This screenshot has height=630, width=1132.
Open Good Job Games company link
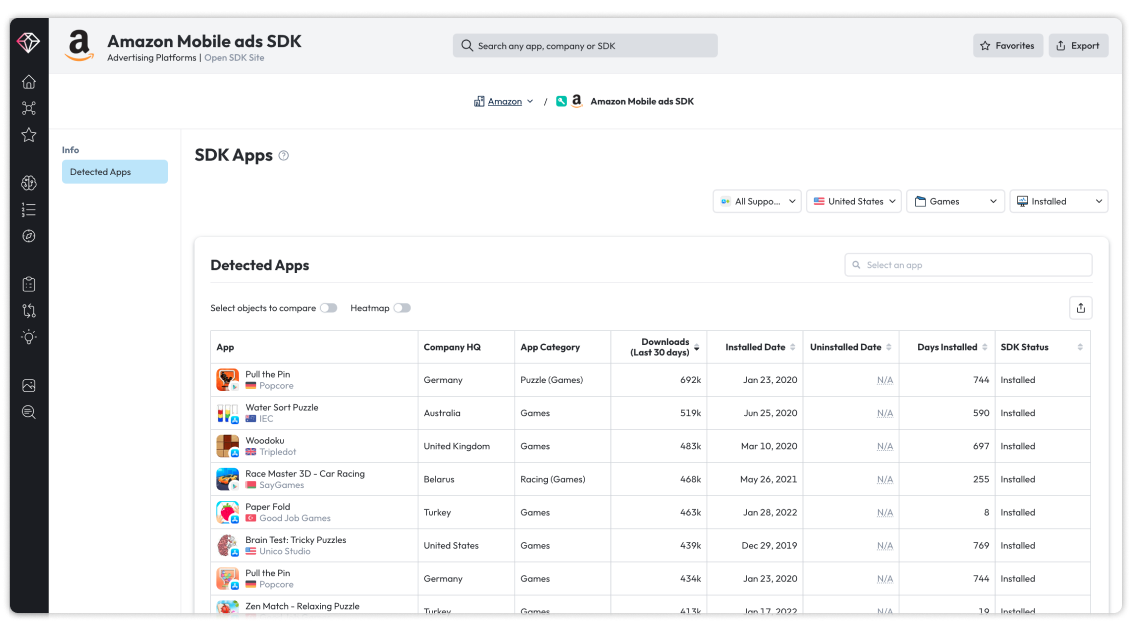coord(295,518)
